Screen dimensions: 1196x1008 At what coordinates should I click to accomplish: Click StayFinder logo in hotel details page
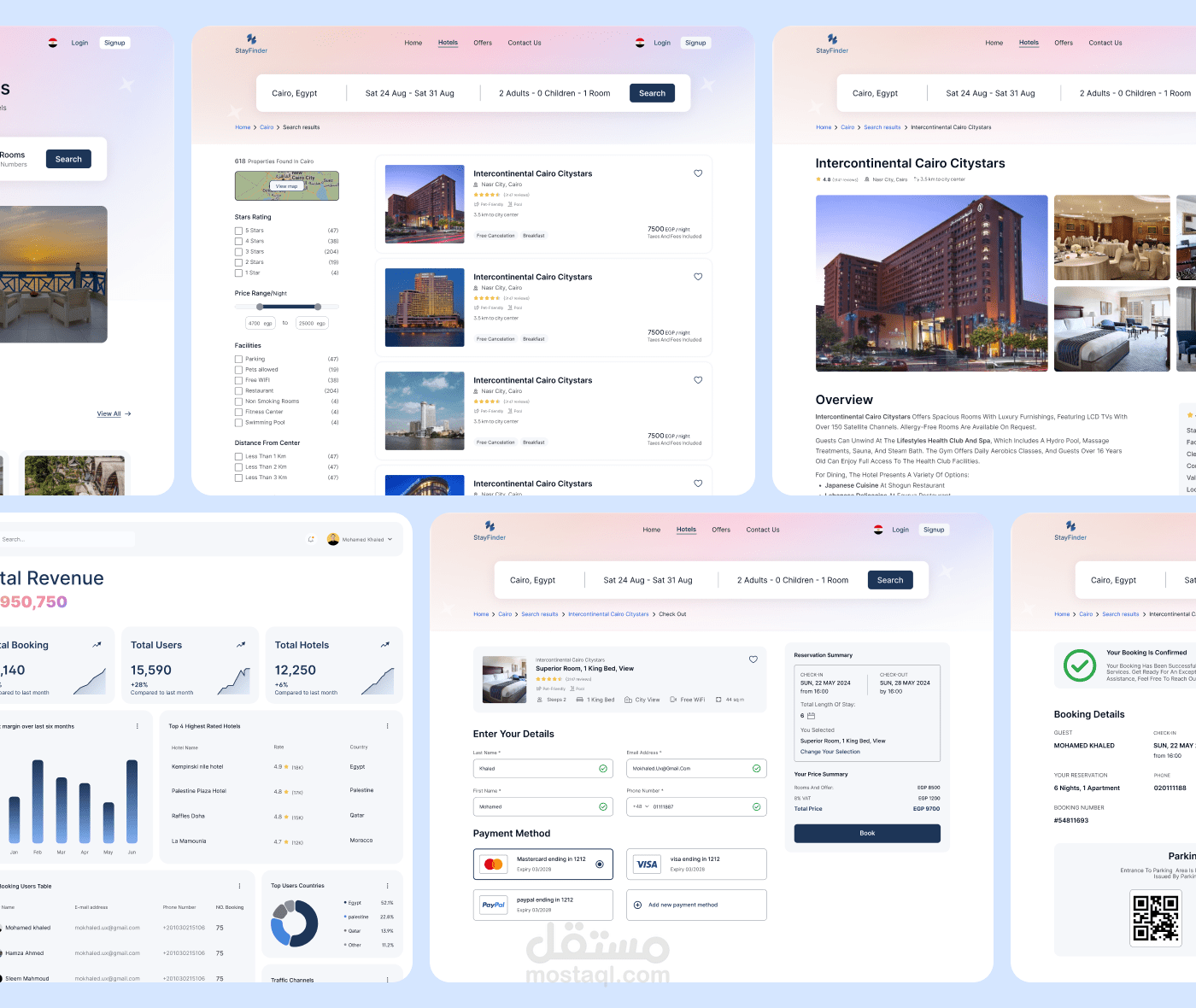click(832, 44)
